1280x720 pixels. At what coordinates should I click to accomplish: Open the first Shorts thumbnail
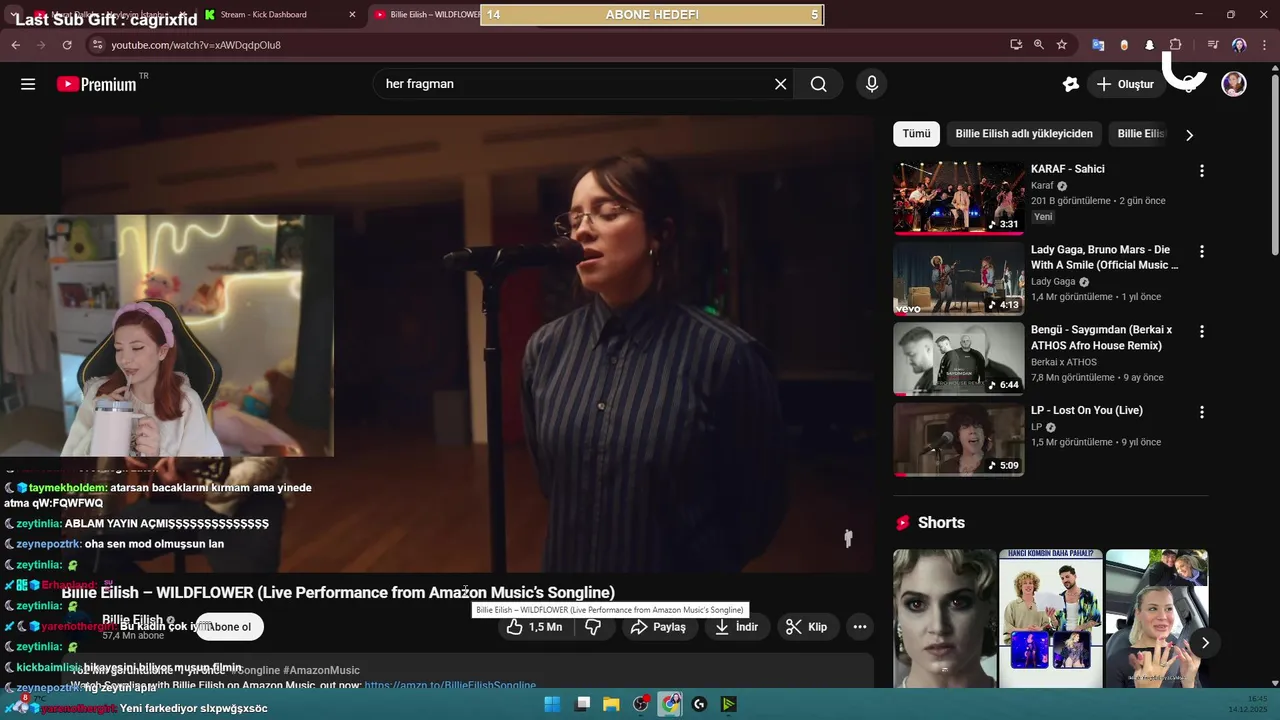945,618
